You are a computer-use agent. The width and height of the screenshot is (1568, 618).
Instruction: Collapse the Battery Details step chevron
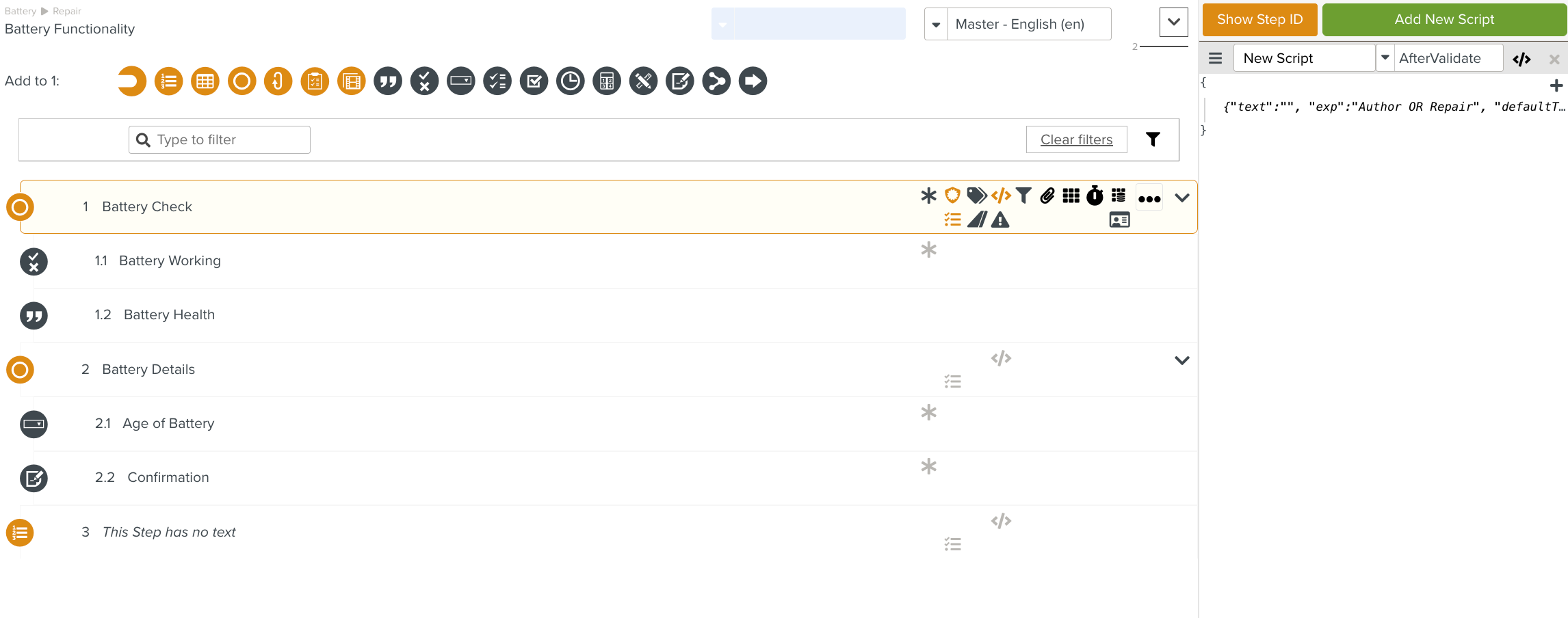[1181, 360]
